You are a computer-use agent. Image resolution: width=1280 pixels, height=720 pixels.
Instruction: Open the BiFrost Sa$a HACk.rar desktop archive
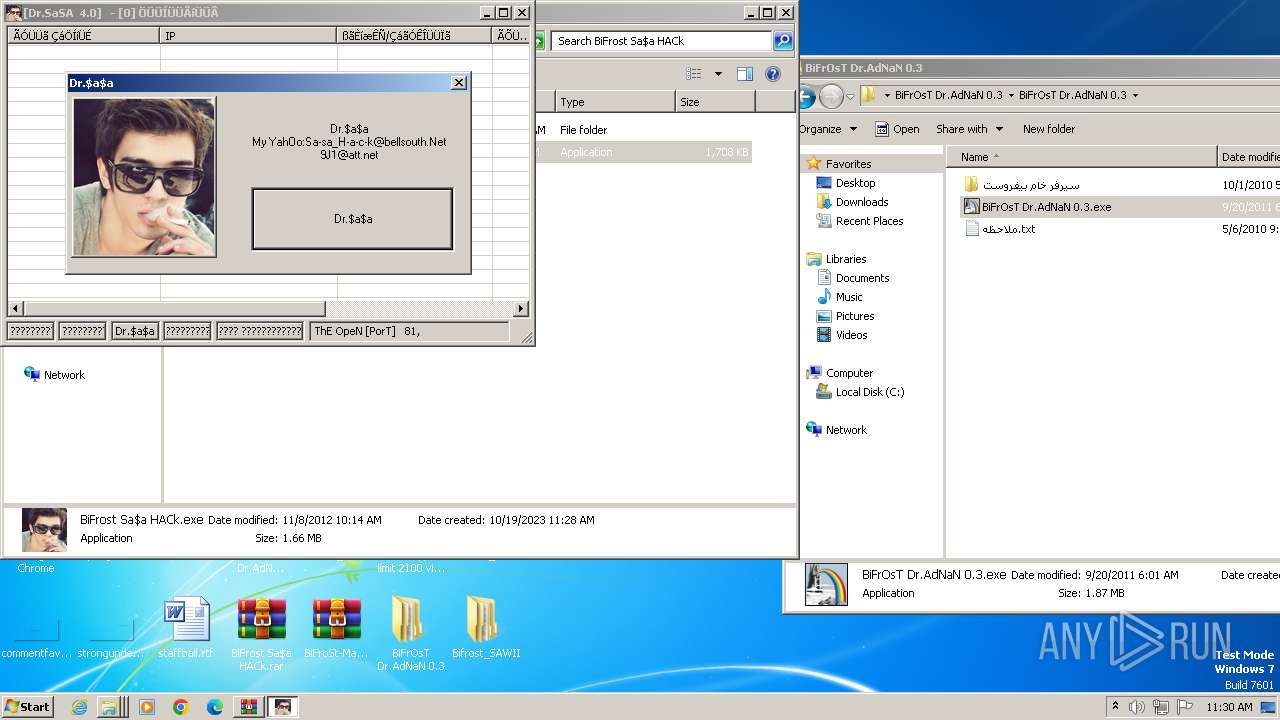point(261,632)
